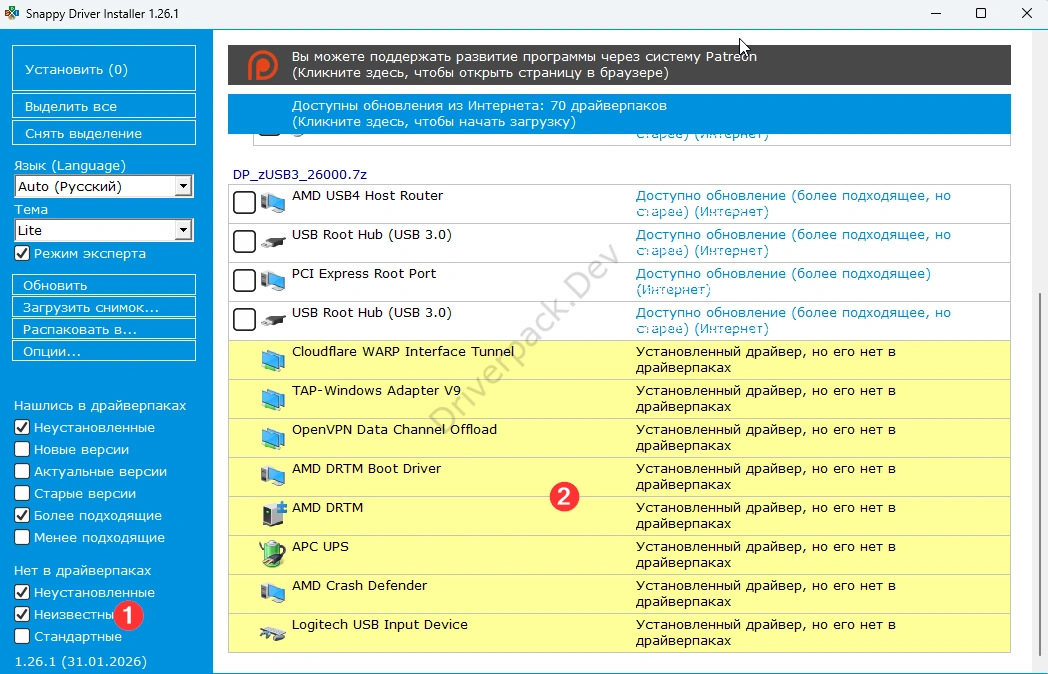Select the Logitech USB Input Device row

[619, 633]
